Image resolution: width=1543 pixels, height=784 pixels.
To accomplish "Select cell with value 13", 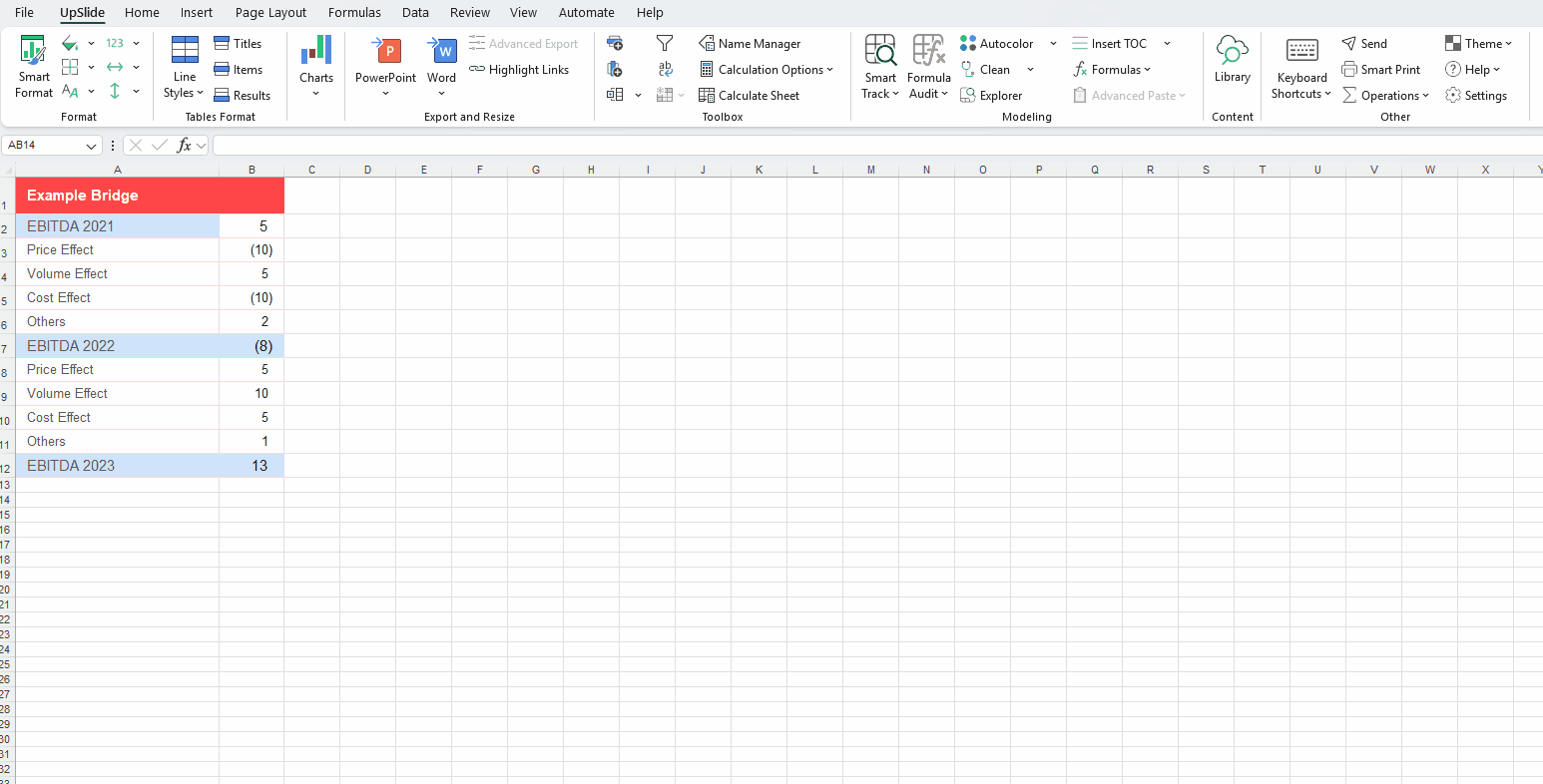I will tap(252, 466).
